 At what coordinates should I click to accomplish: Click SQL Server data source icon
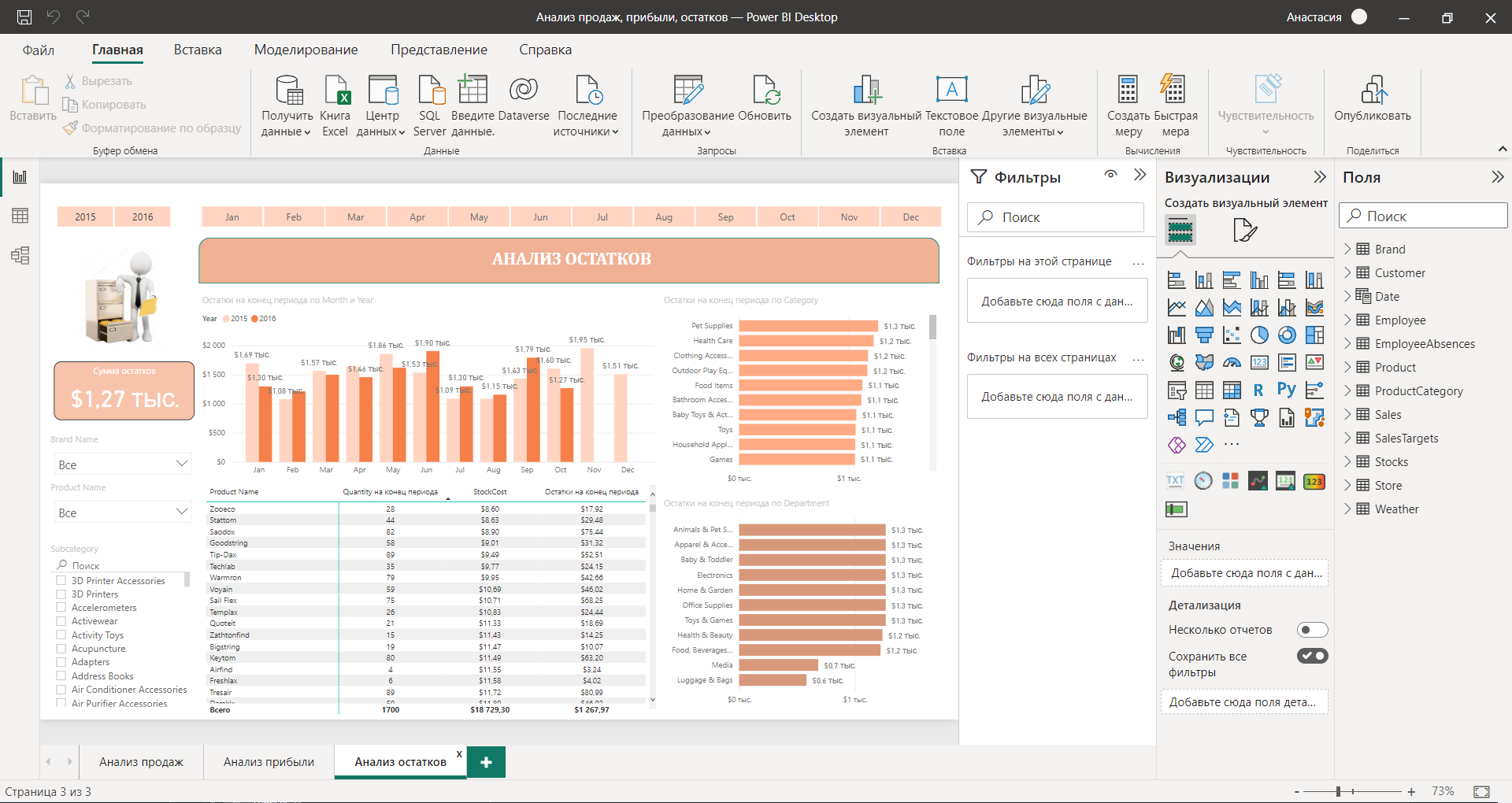(431, 90)
